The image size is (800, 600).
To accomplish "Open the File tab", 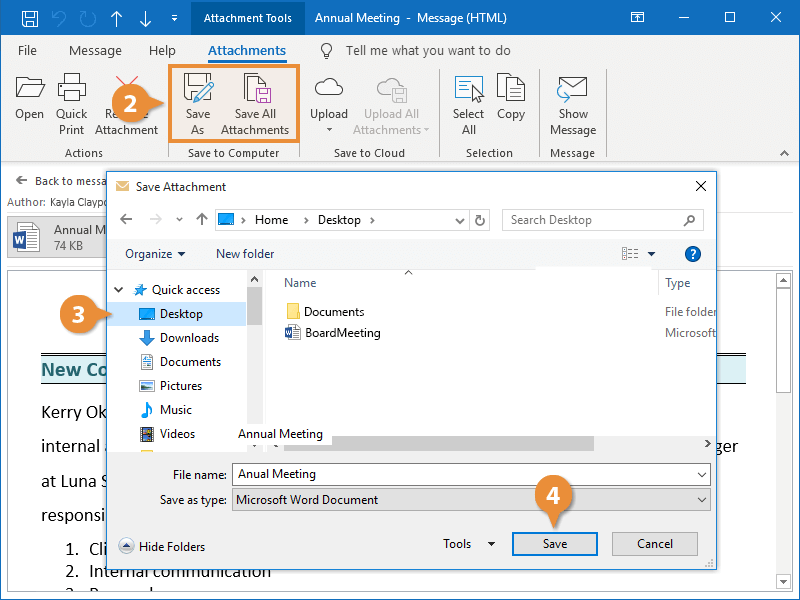I will [x=27, y=51].
